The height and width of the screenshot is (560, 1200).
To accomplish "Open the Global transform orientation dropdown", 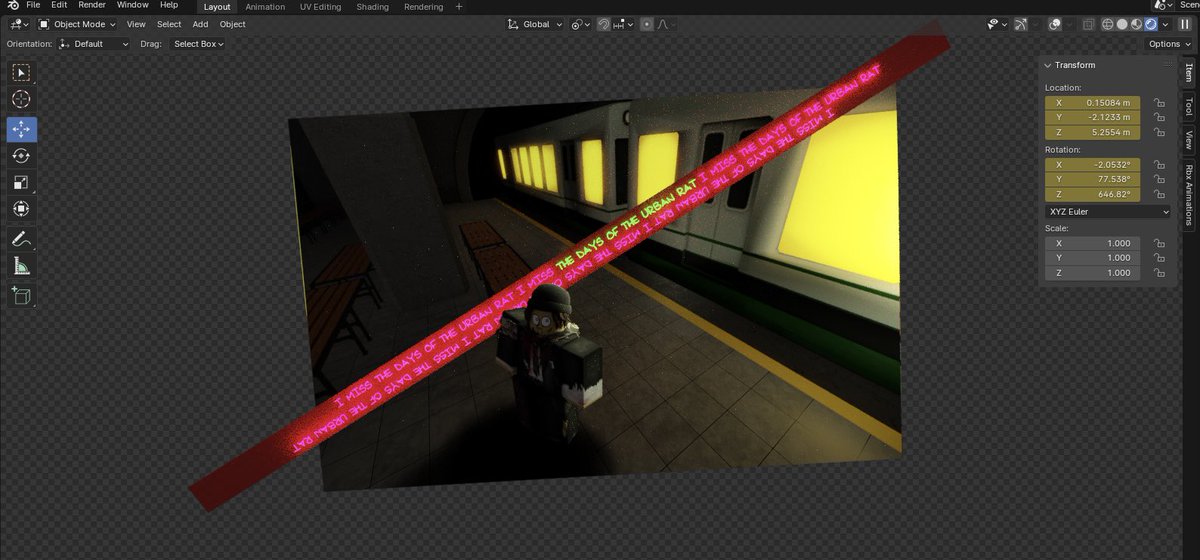I will coord(535,24).
